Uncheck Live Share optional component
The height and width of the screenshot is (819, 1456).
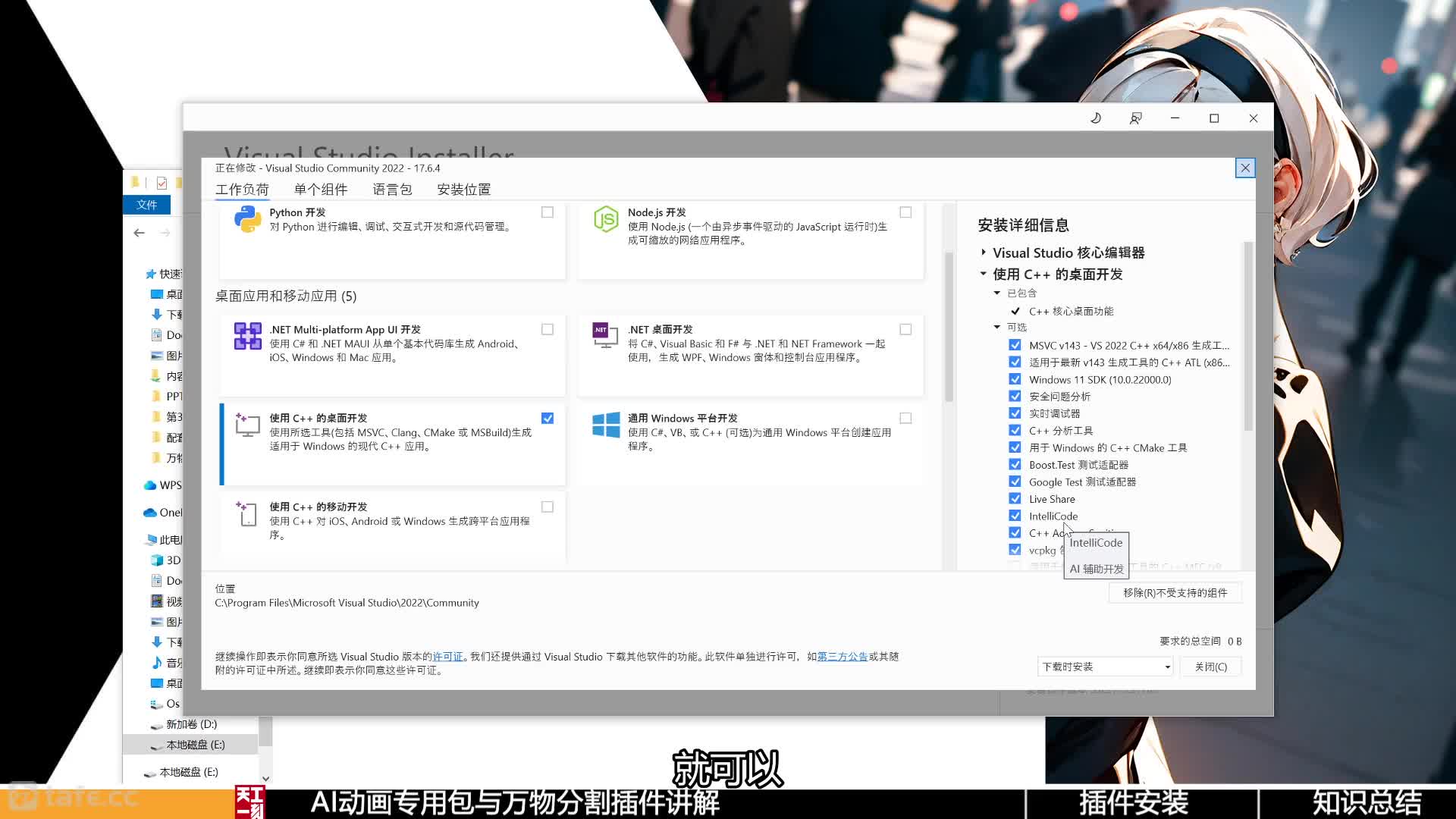click(1015, 498)
